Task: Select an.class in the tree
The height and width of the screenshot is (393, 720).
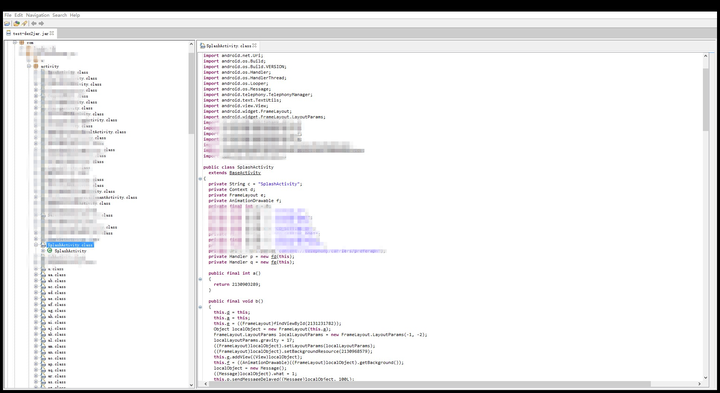Action: pos(56,352)
